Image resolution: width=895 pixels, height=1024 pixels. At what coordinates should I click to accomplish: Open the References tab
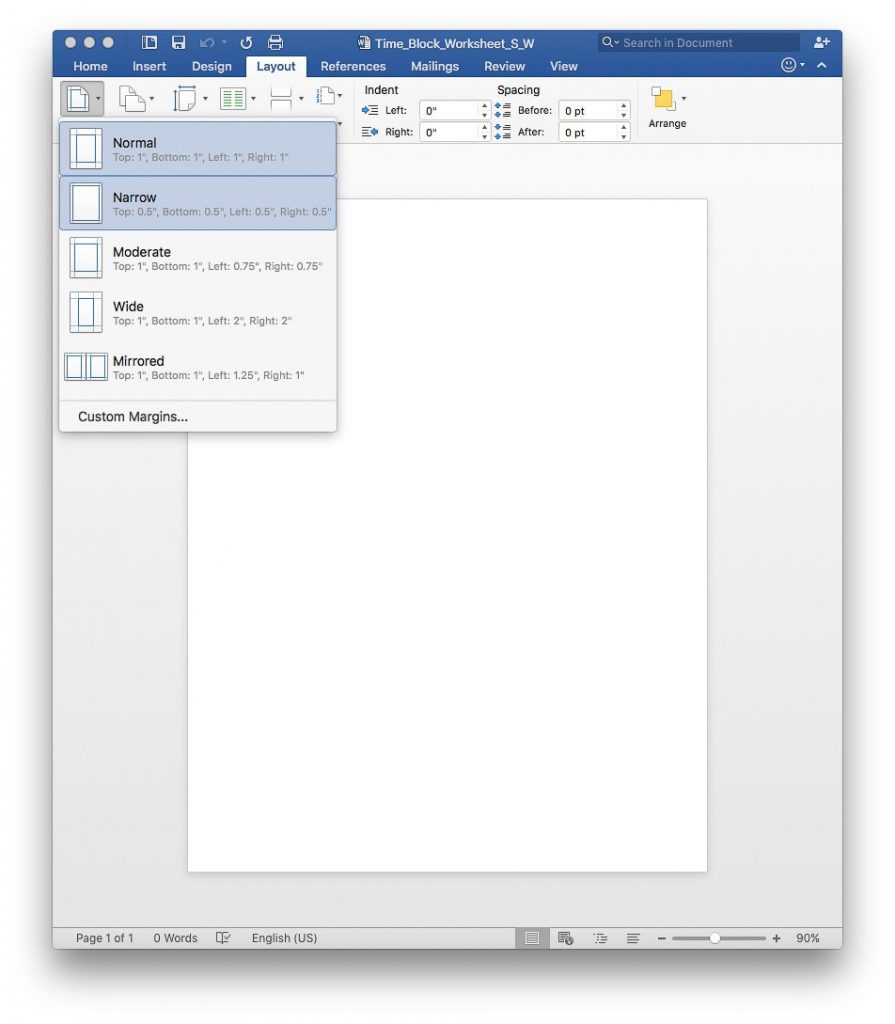tap(352, 66)
